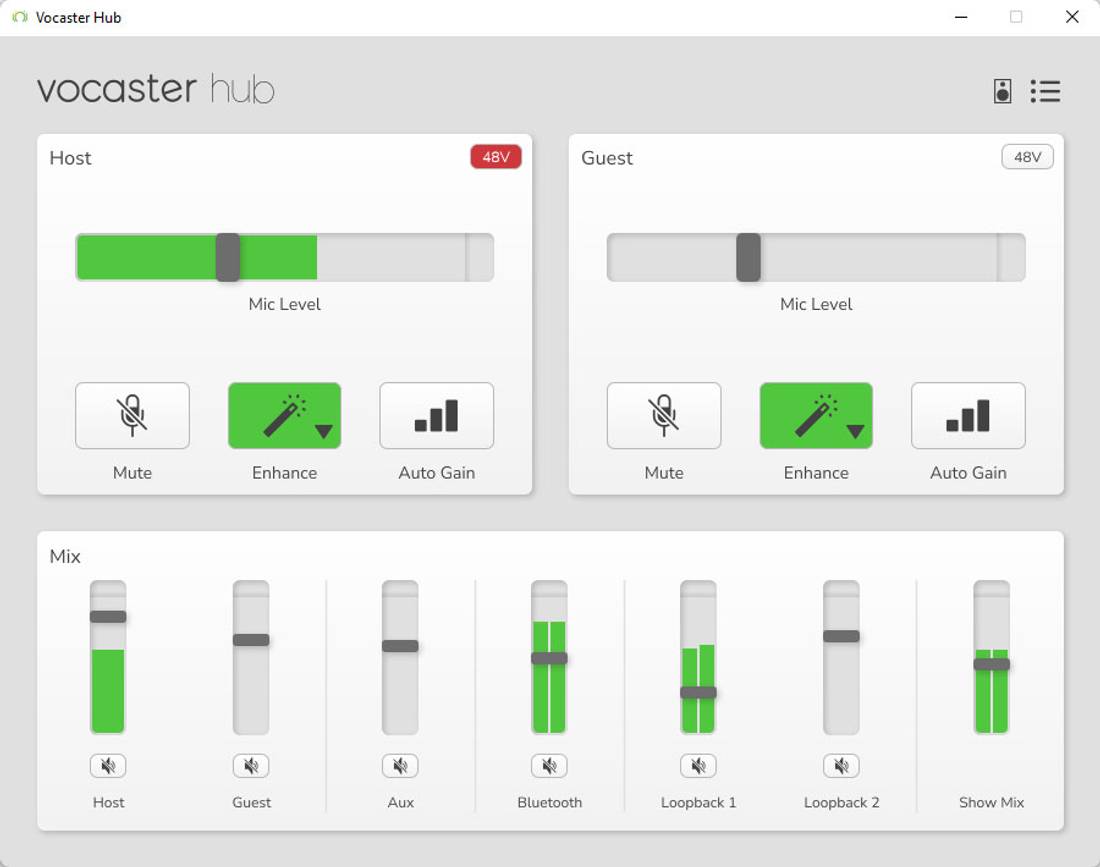Image resolution: width=1100 pixels, height=867 pixels.
Task: Expand Guest Enhance preset dropdown arrow
Action: point(855,431)
